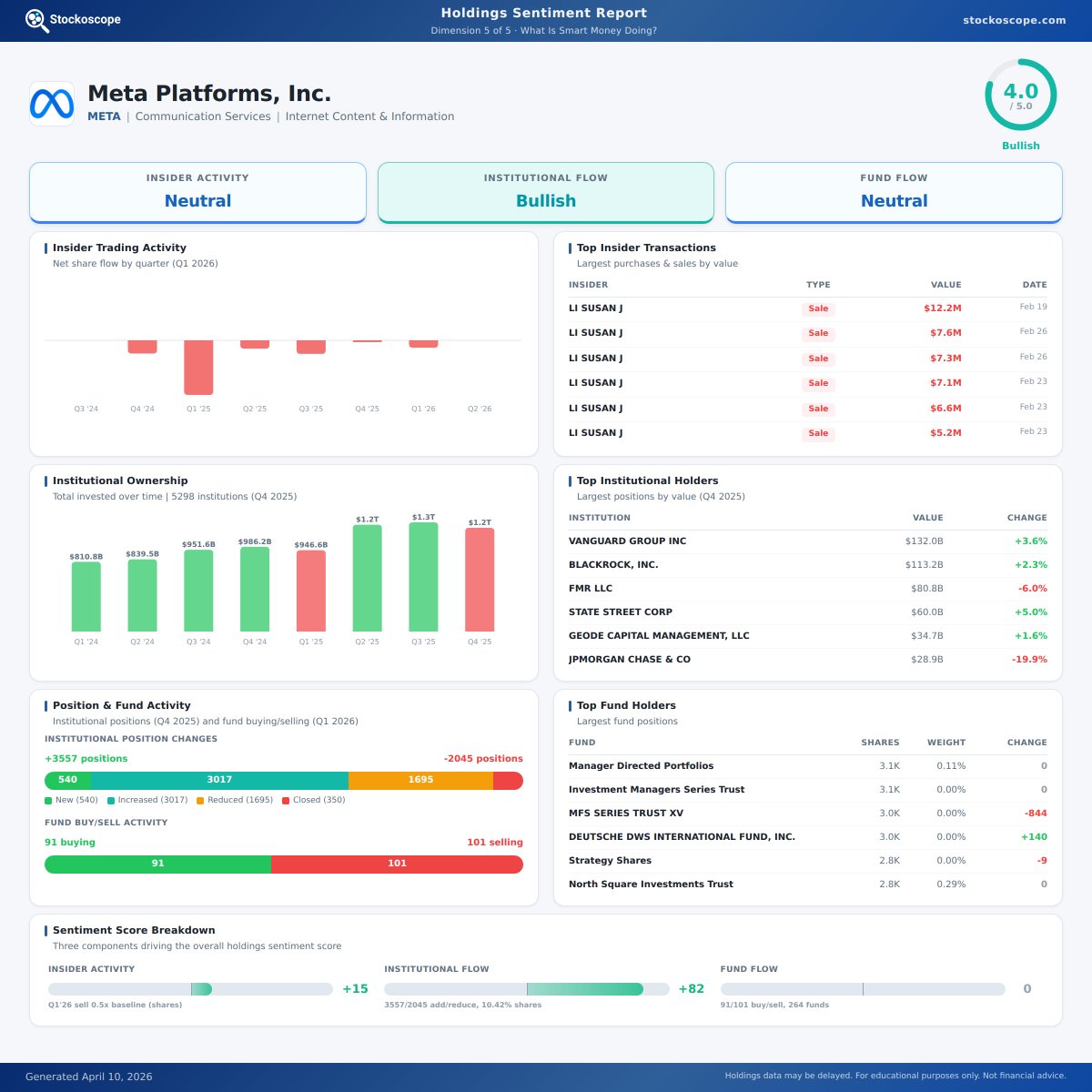Click the Stockoscope magnifier logo icon

coord(37,20)
